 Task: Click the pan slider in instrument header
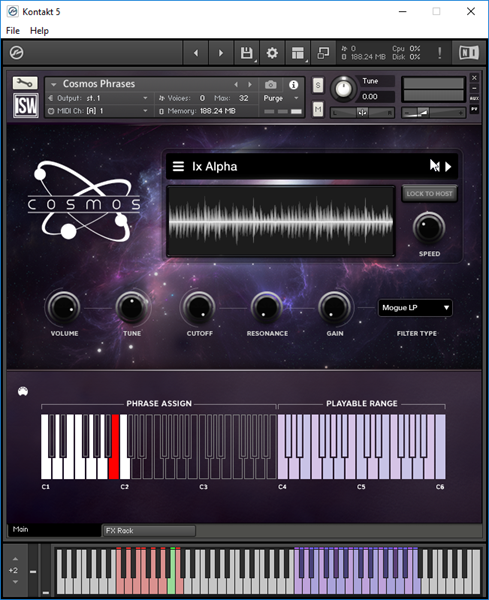tap(362, 112)
